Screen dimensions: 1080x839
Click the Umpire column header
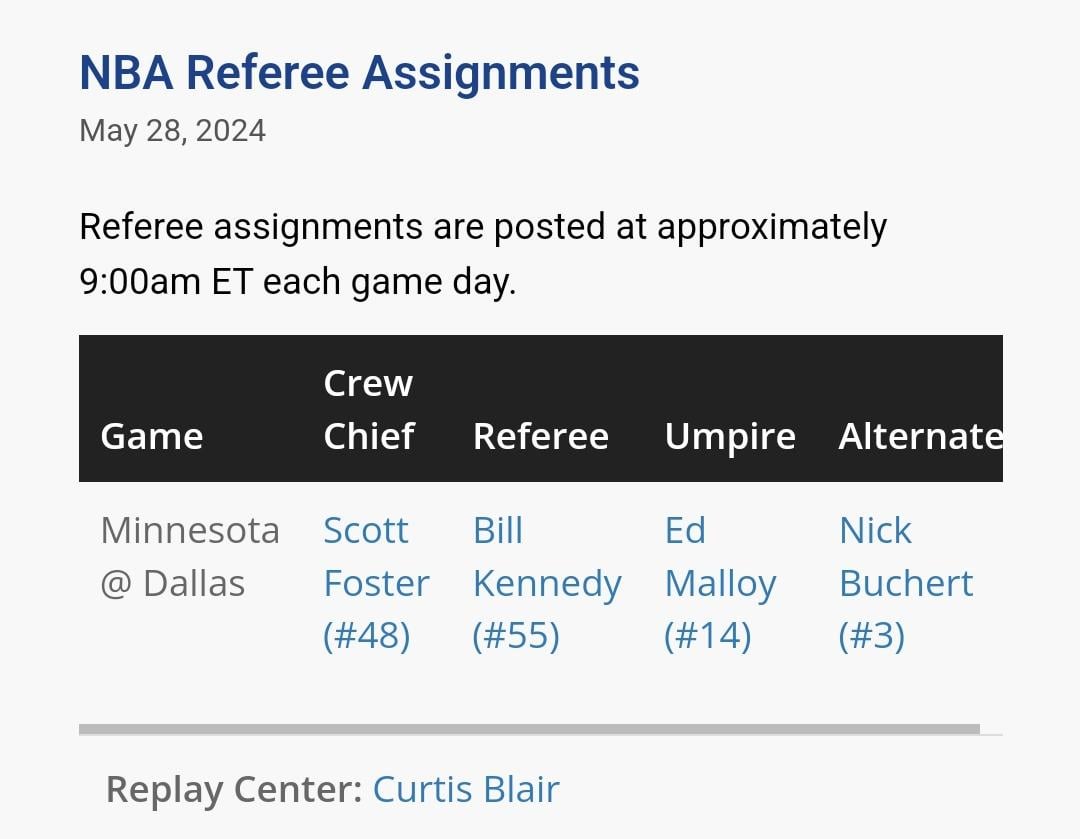coord(730,436)
